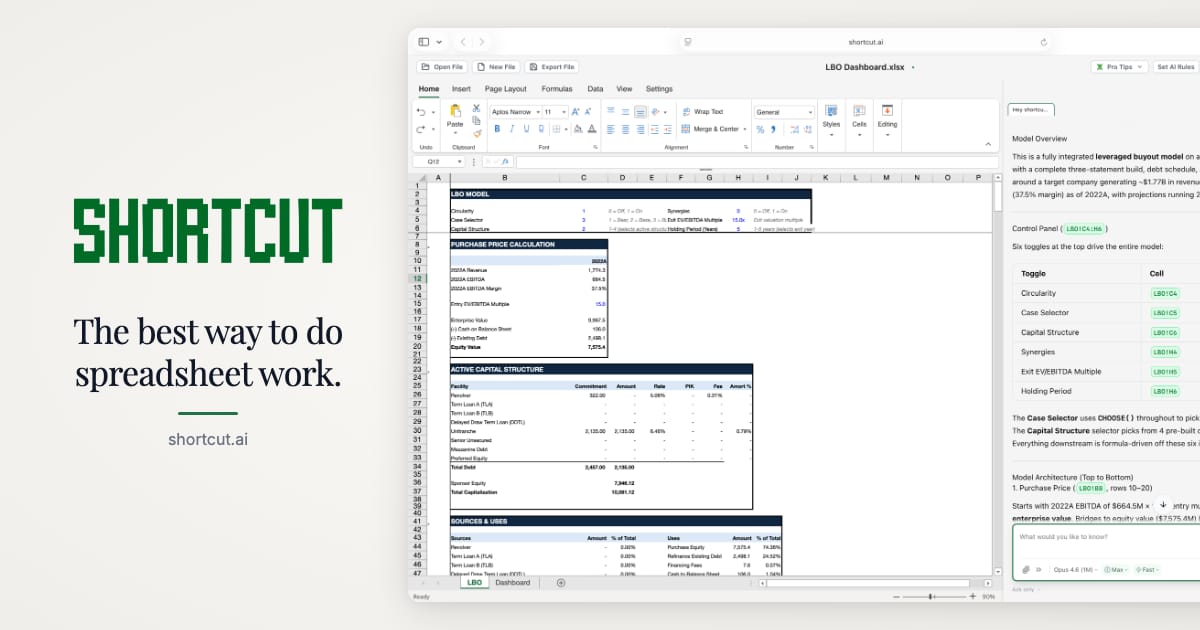1200x630 pixels.
Task: Click the browser back arrow
Action: tap(463, 42)
